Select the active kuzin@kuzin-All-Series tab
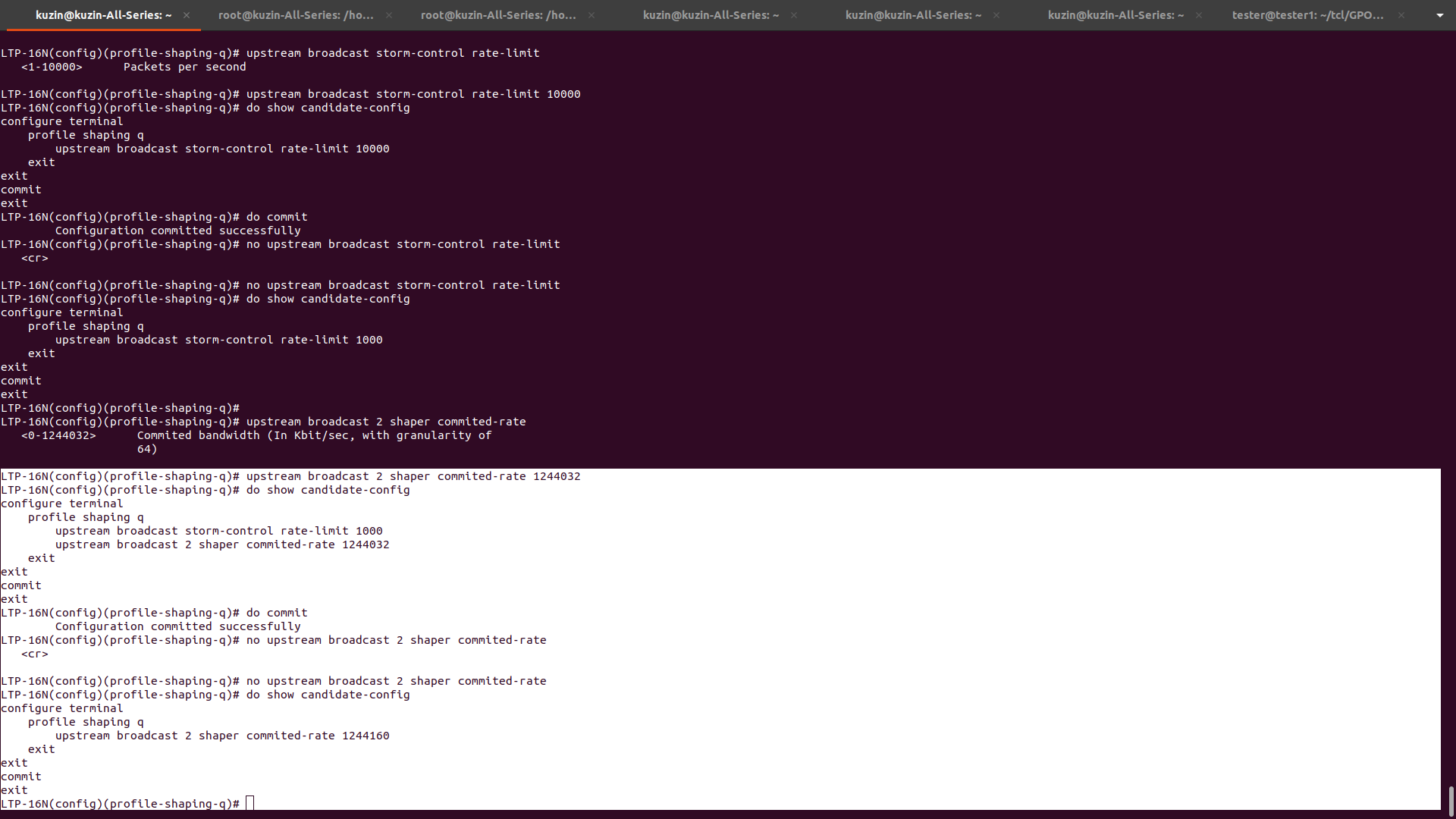The height and width of the screenshot is (819, 1456). pos(103,15)
